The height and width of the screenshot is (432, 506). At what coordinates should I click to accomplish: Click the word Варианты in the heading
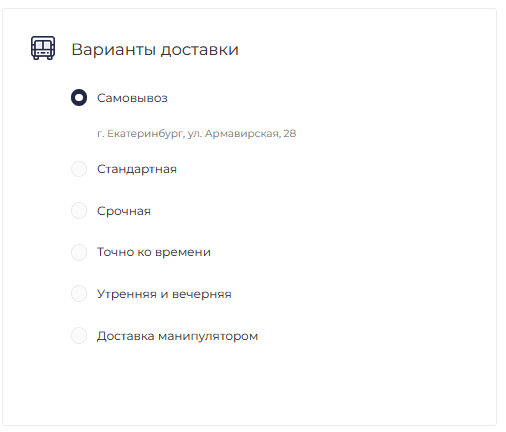[114, 50]
